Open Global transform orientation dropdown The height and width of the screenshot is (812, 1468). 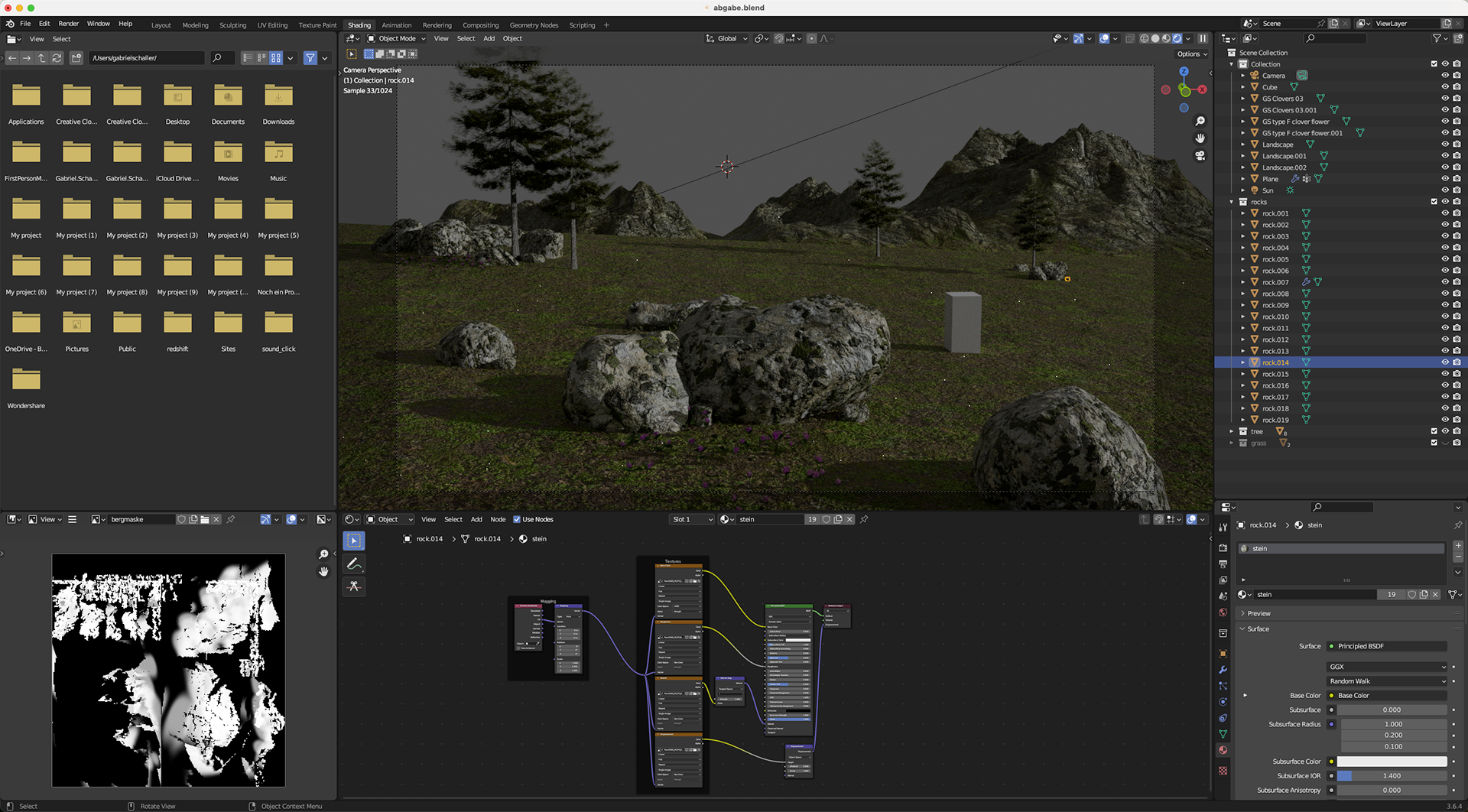coord(726,38)
